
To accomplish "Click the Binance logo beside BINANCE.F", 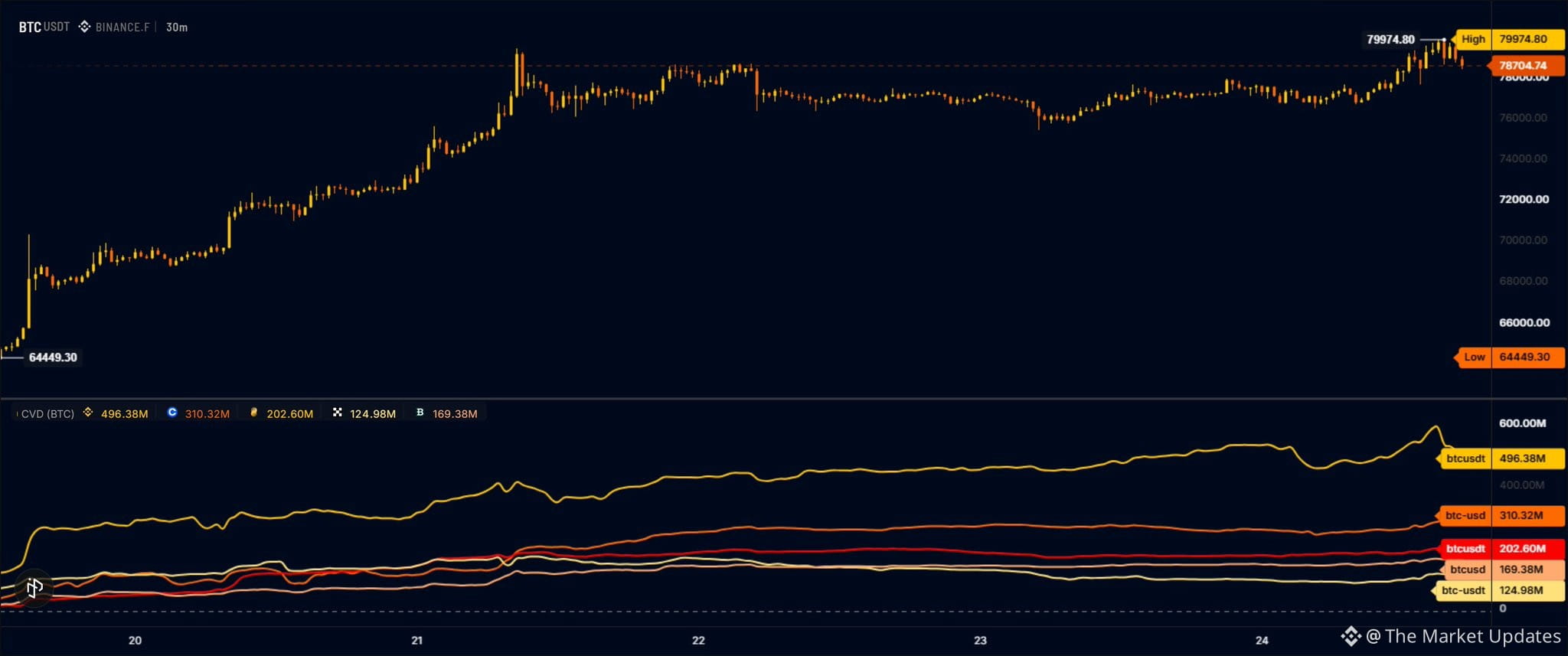I will [84, 27].
